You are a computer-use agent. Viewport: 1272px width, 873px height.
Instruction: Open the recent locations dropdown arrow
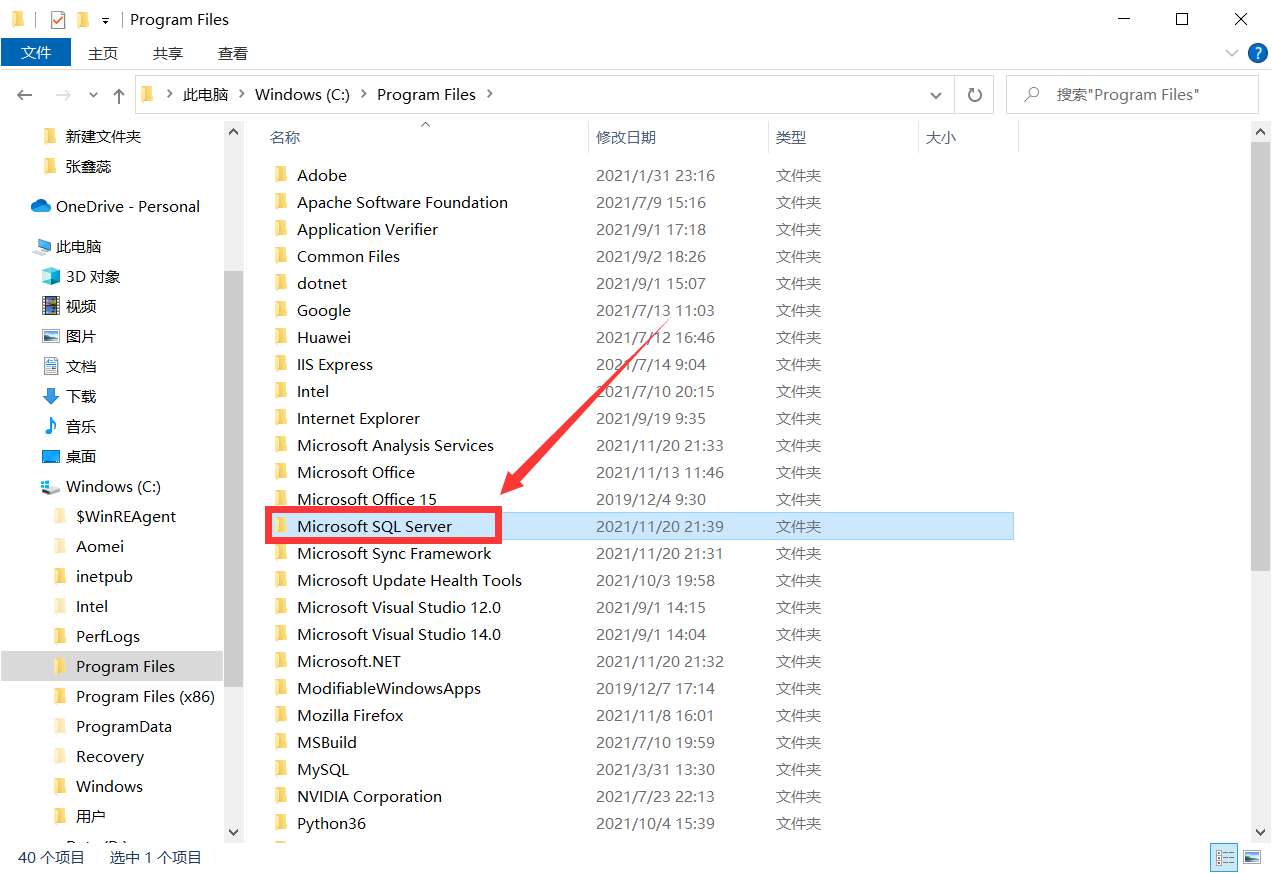[94, 96]
